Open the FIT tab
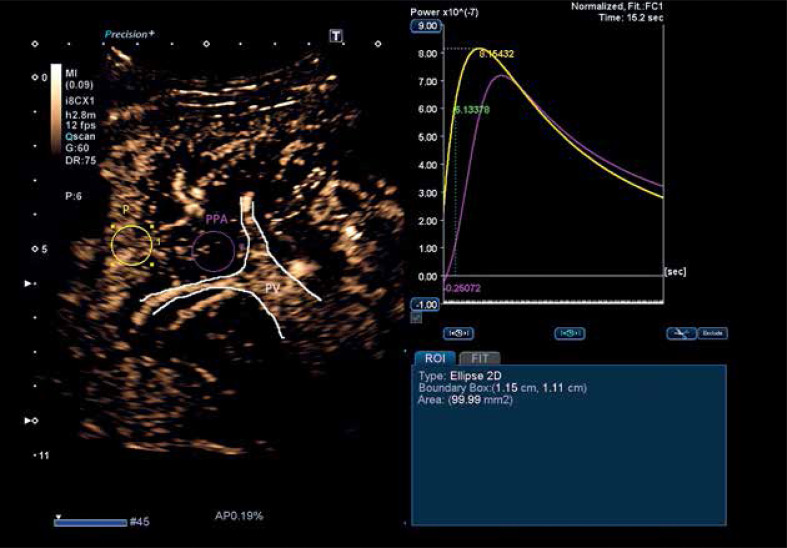 click(479, 357)
